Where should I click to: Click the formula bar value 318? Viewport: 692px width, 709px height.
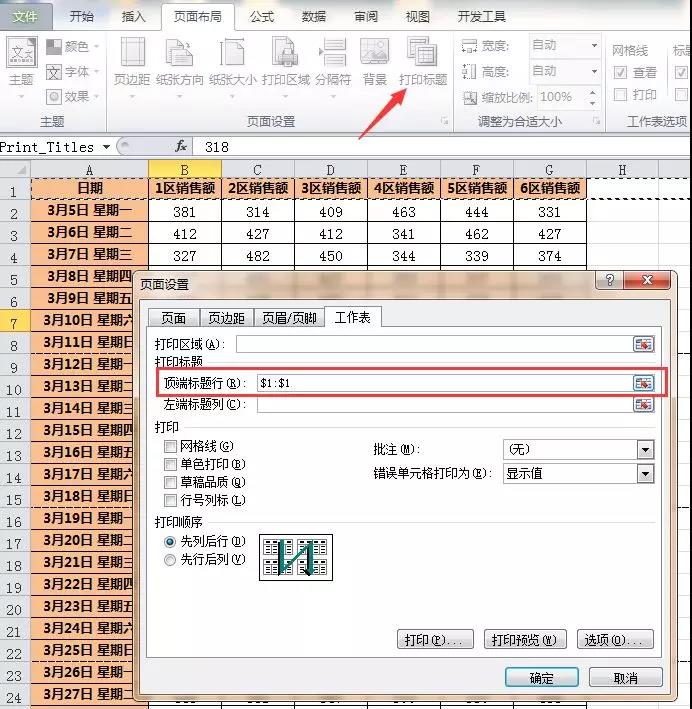click(x=216, y=147)
